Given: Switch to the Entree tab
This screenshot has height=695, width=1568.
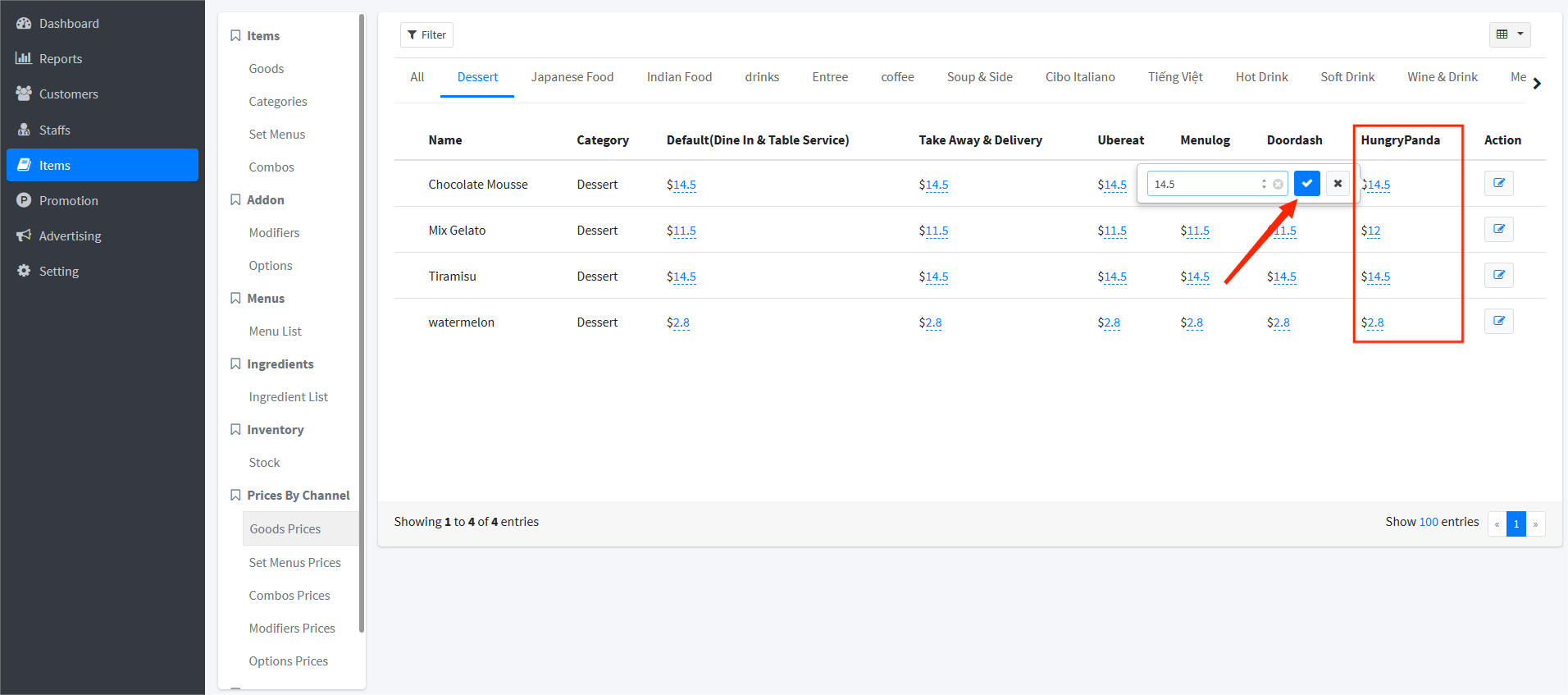Looking at the screenshot, I should pos(830,77).
